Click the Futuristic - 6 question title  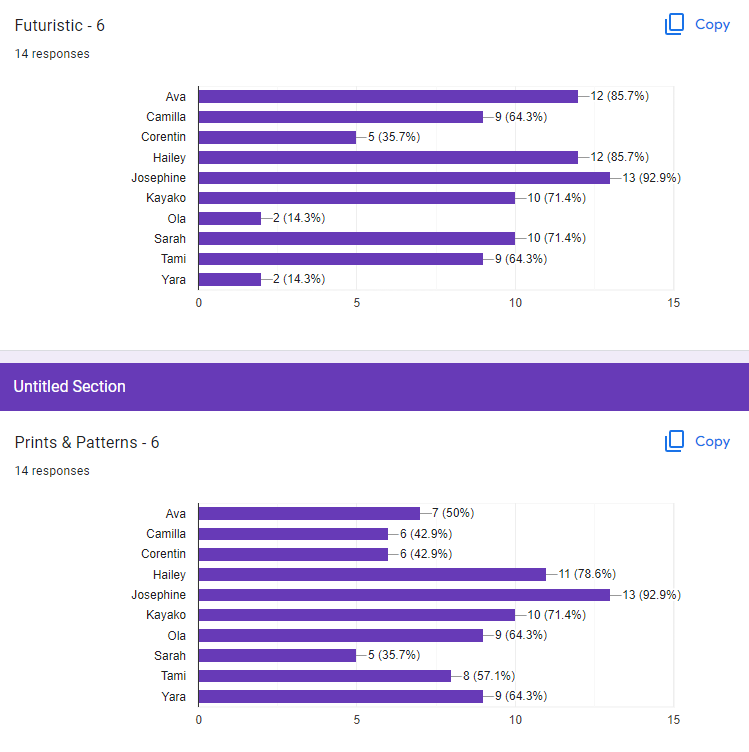click(x=59, y=25)
